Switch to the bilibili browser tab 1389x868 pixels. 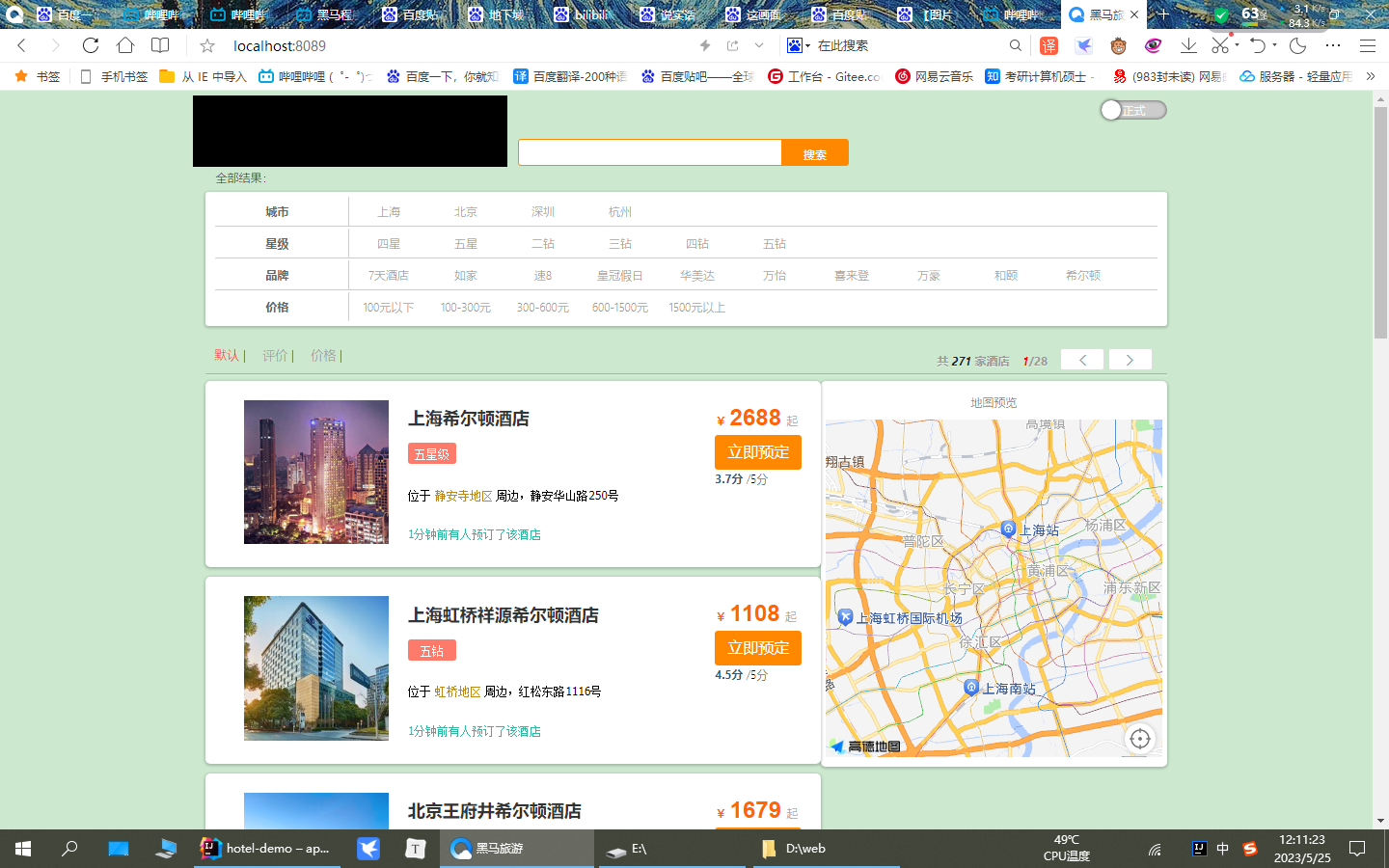[x=584, y=14]
